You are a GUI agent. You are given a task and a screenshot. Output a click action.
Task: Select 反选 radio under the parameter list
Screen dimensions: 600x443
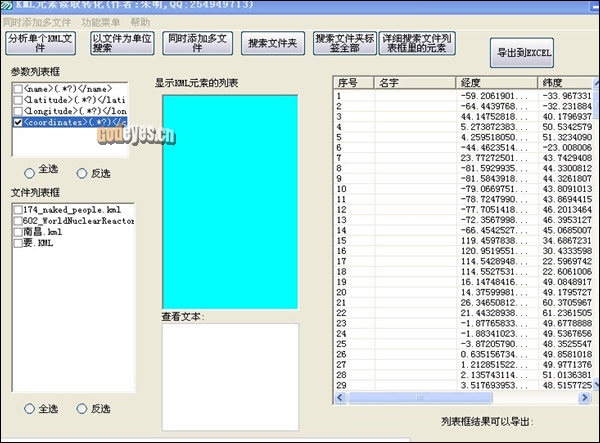[82, 173]
